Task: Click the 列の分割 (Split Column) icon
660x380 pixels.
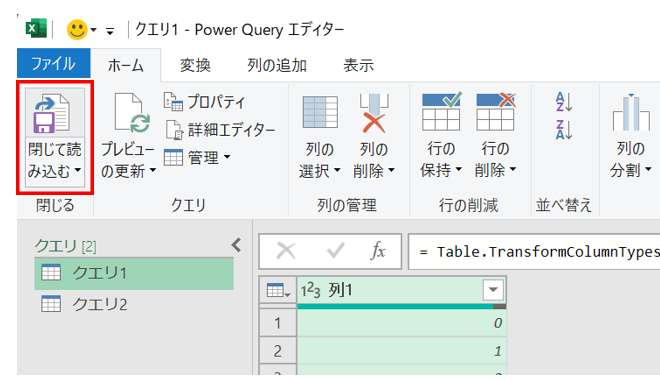Action: (631, 112)
